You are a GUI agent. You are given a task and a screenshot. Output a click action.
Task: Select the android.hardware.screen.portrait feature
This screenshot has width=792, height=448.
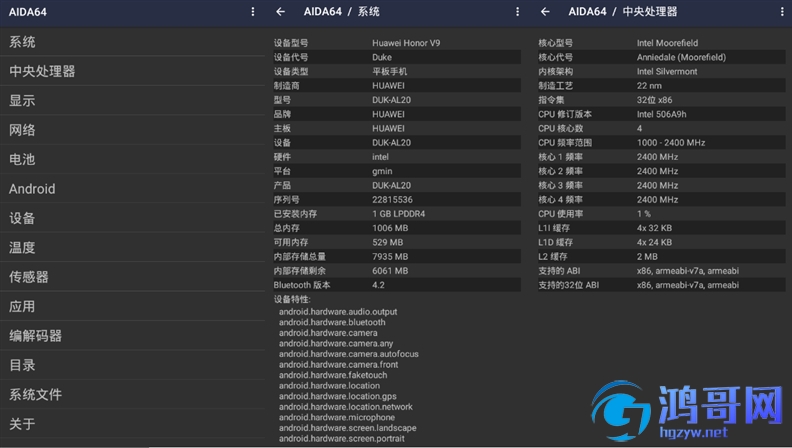(x=341, y=438)
